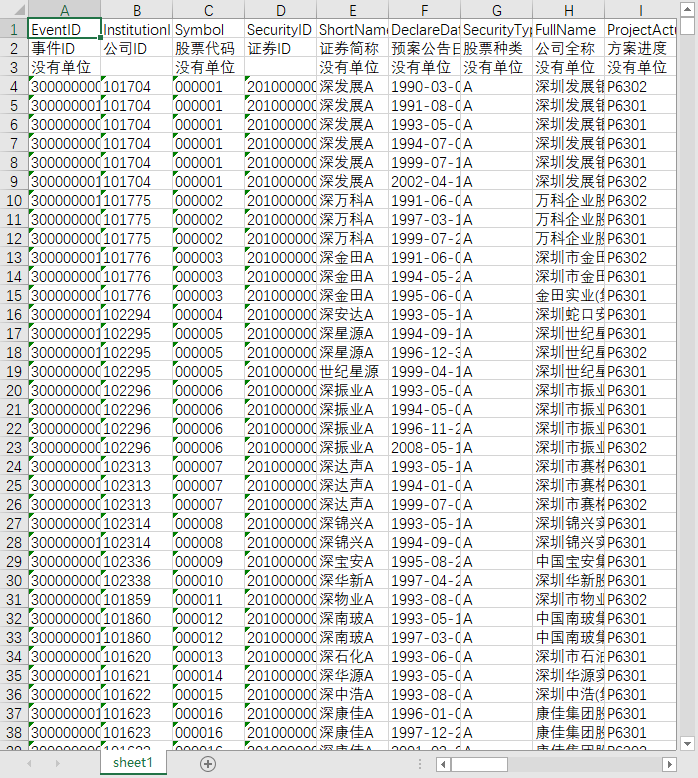Select 1995-08-2 date cell in row 29
The image size is (698, 778).
425,562
